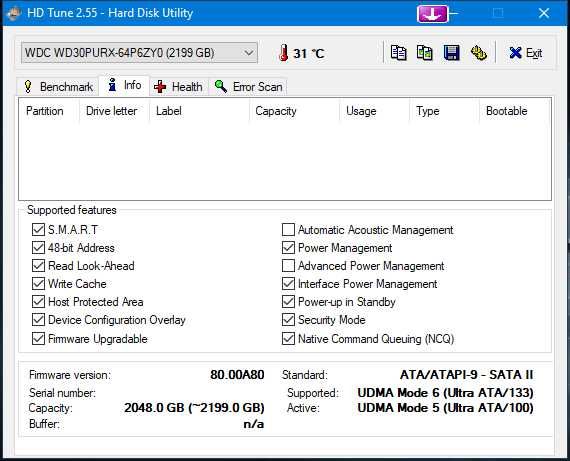Toggle the 48-bit Address checkbox
The height and width of the screenshot is (461, 570).
(x=38, y=248)
